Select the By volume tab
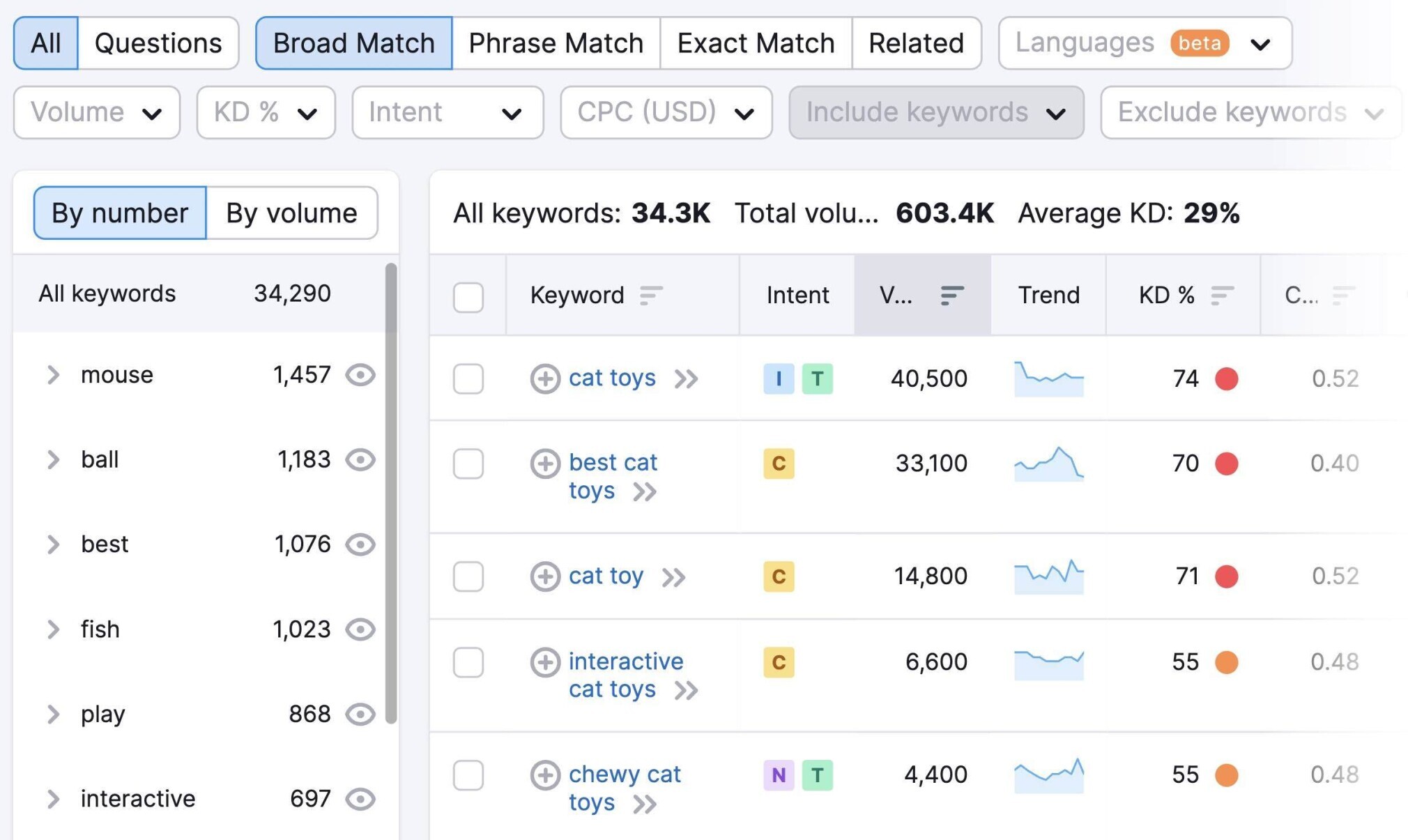Image resolution: width=1408 pixels, height=840 pixels. click(292, 213)
